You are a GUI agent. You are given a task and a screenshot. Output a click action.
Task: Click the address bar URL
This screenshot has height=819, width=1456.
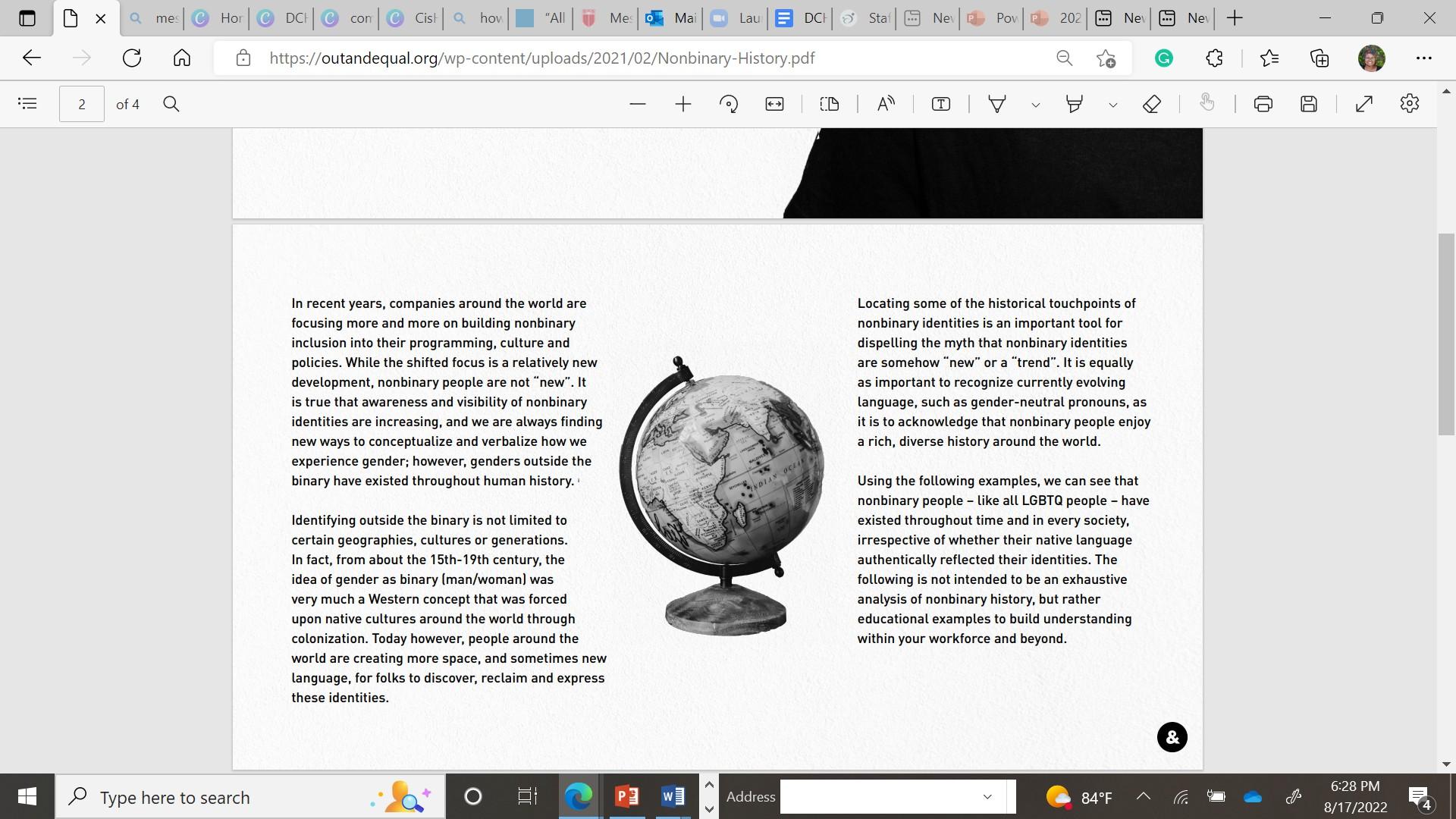click(x=541, y=58)
